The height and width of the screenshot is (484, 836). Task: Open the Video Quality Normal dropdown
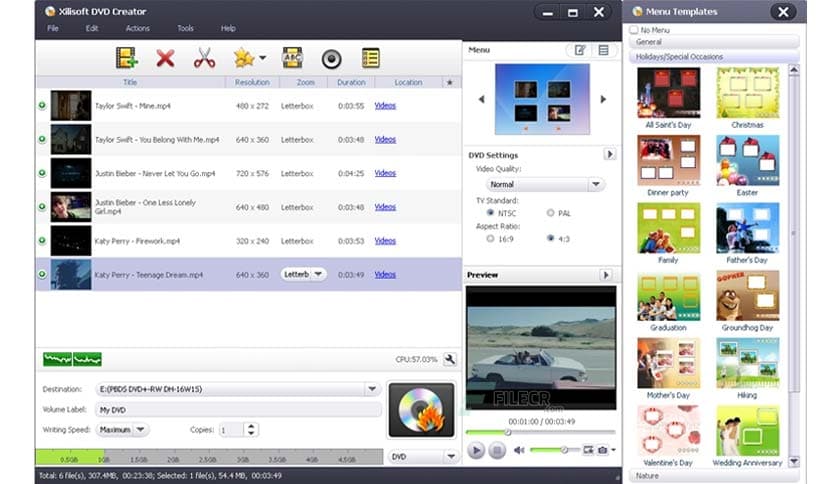coord(544,184)
